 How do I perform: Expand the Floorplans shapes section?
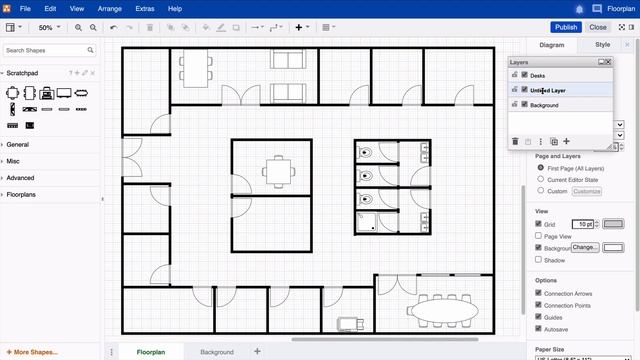(21, 195)
